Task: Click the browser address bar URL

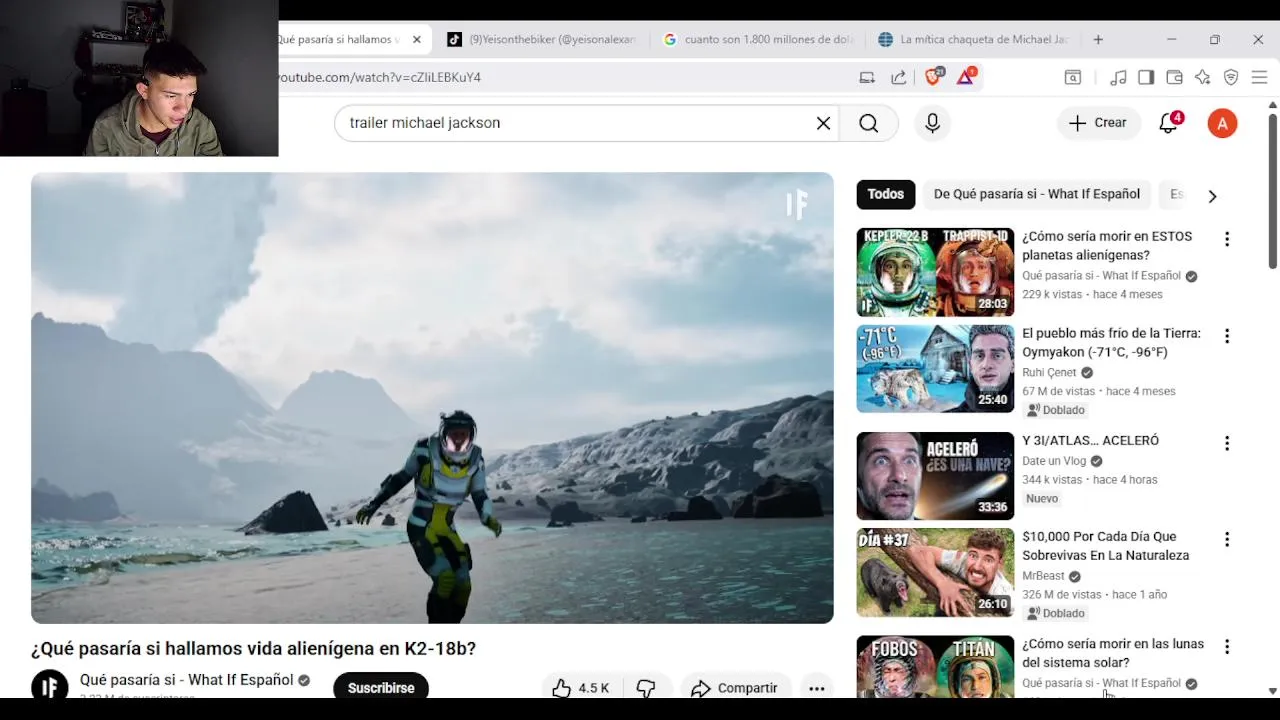Action: [380, 77]
